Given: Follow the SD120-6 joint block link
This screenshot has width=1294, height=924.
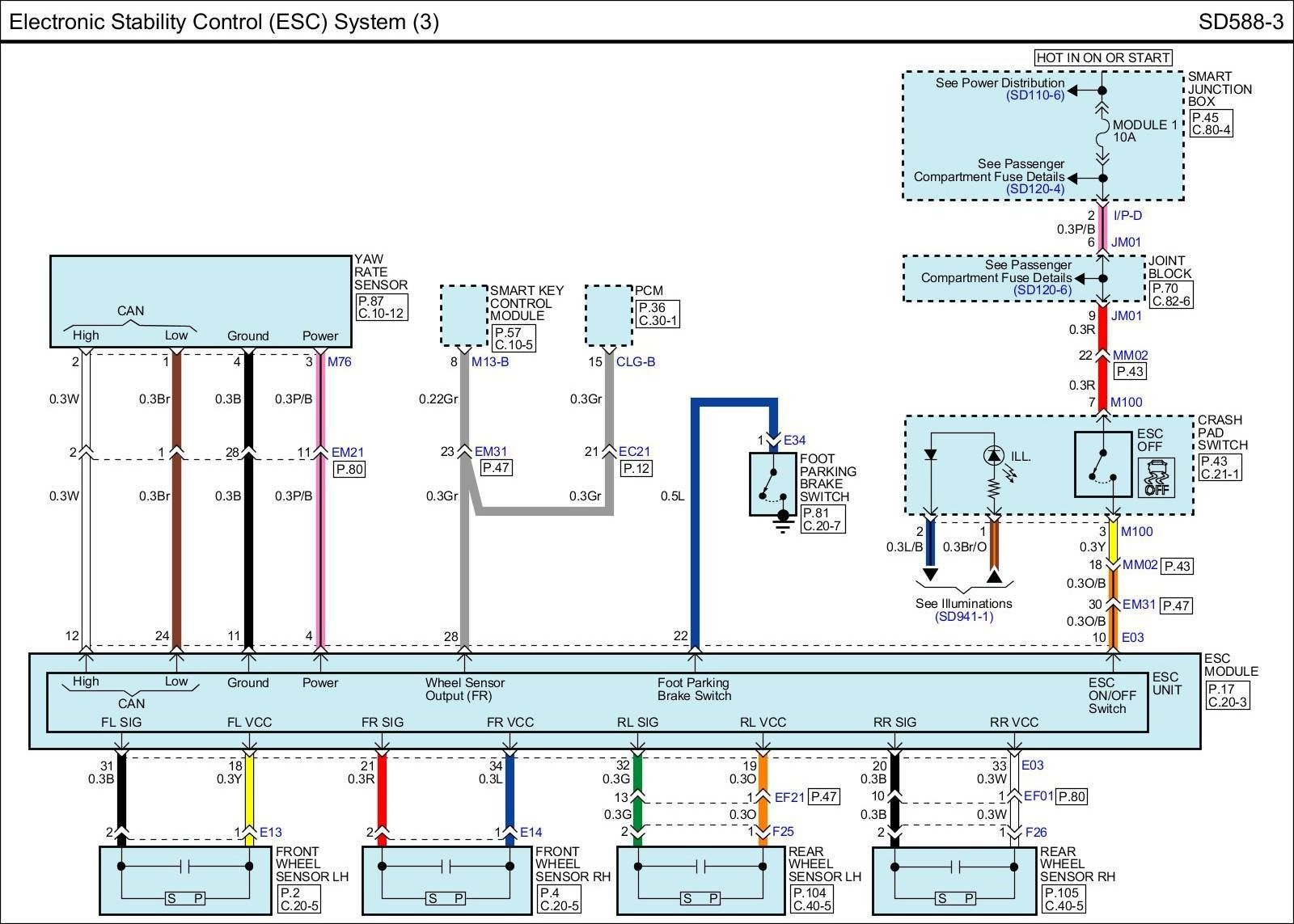Looking at the screenshot, I should [1042, 290].
